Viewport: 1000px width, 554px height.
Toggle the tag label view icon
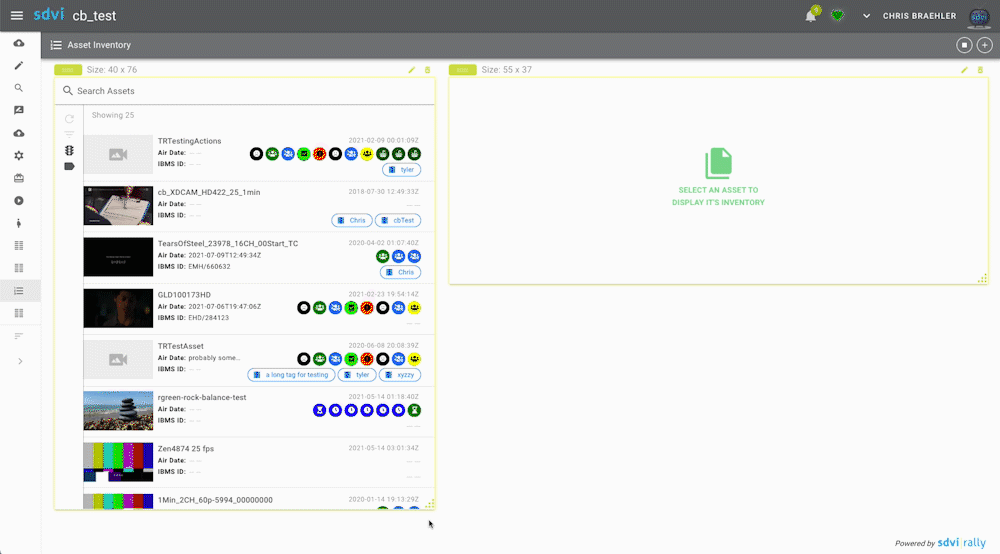(x=70, y=166)
